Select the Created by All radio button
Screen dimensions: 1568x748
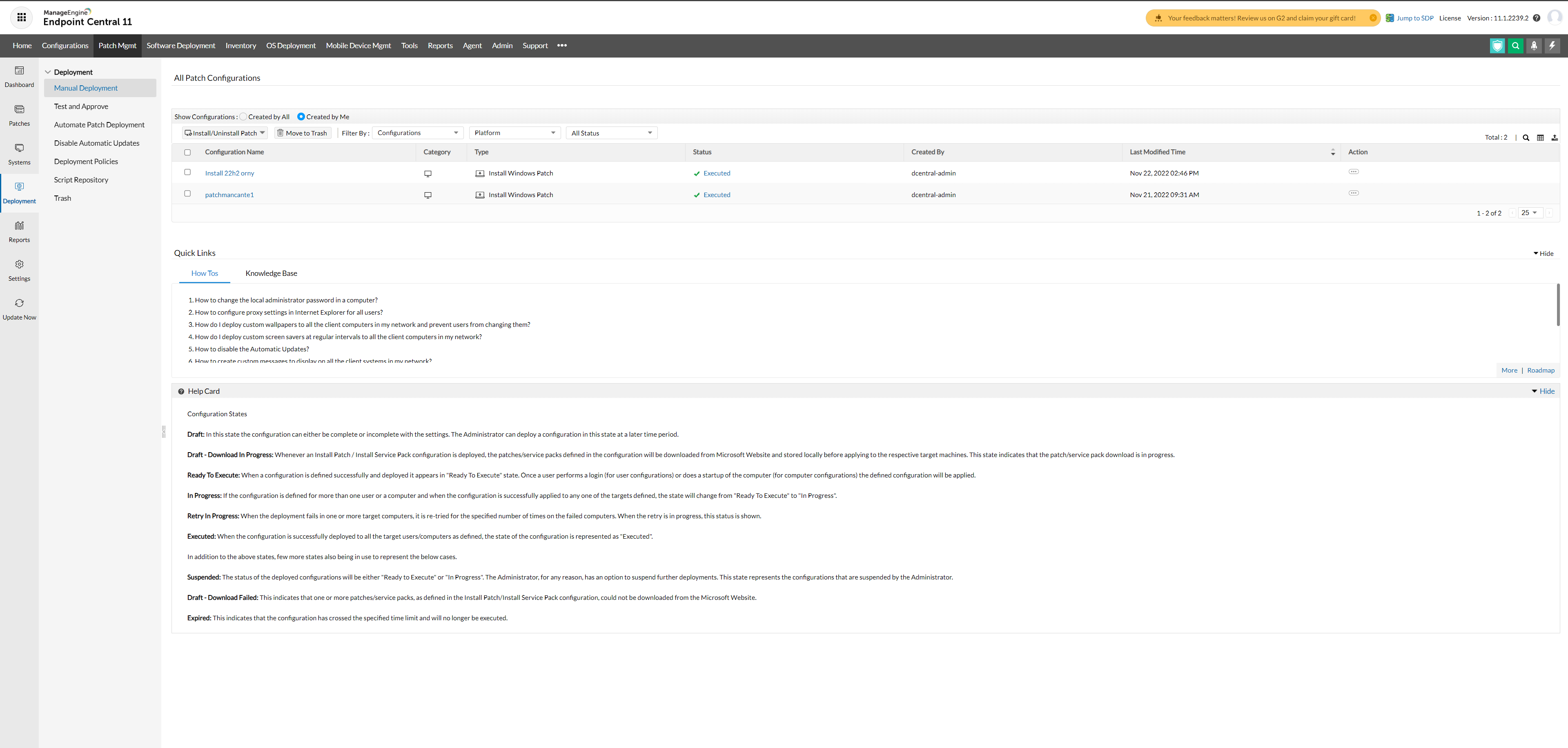click(x=243, y=117)
